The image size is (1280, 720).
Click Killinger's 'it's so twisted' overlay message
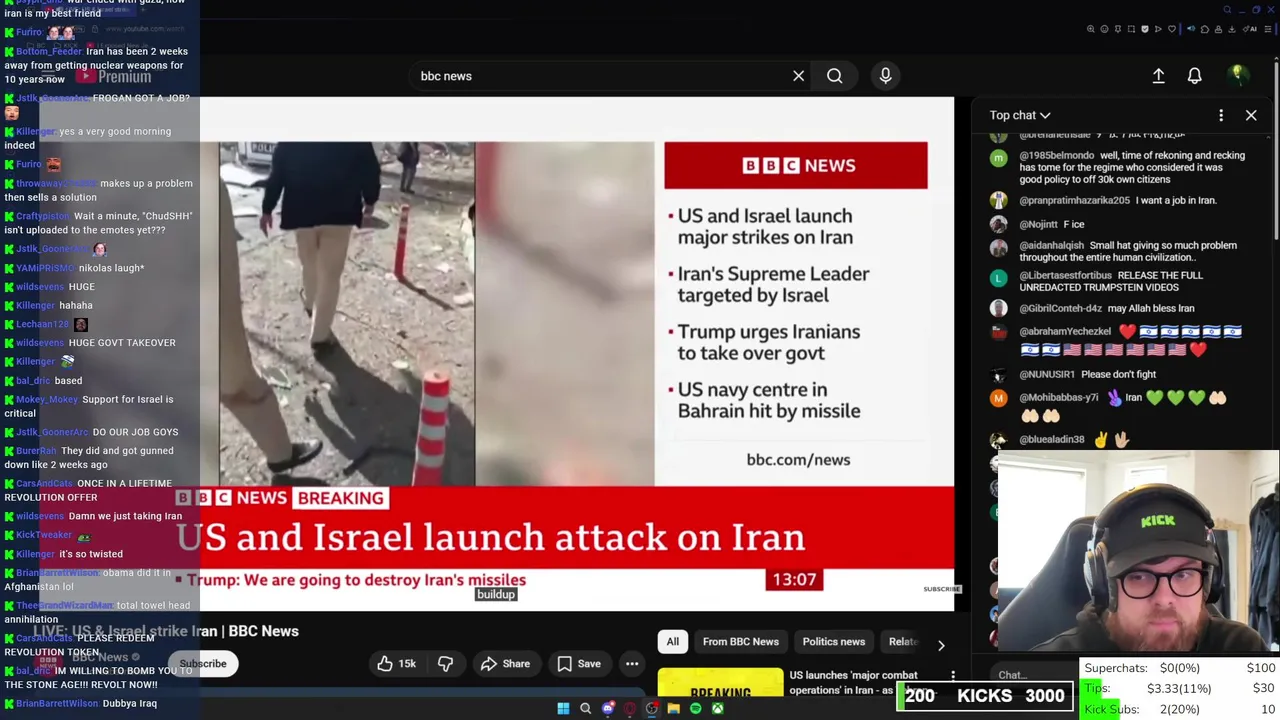[x=91, y=554]
